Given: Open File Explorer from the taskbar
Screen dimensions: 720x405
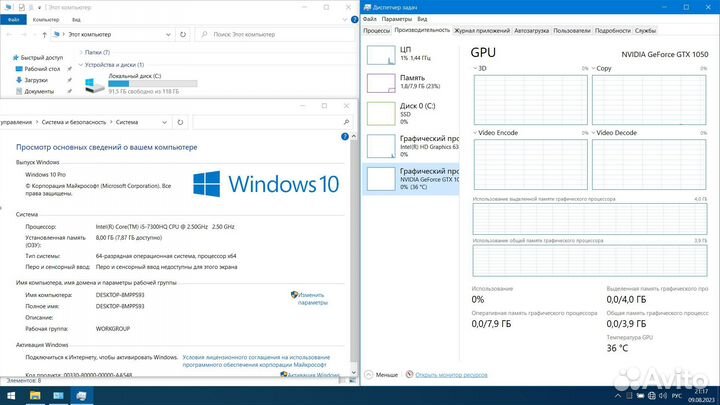Looking at the screenshot, I should (x=35, y=396).
